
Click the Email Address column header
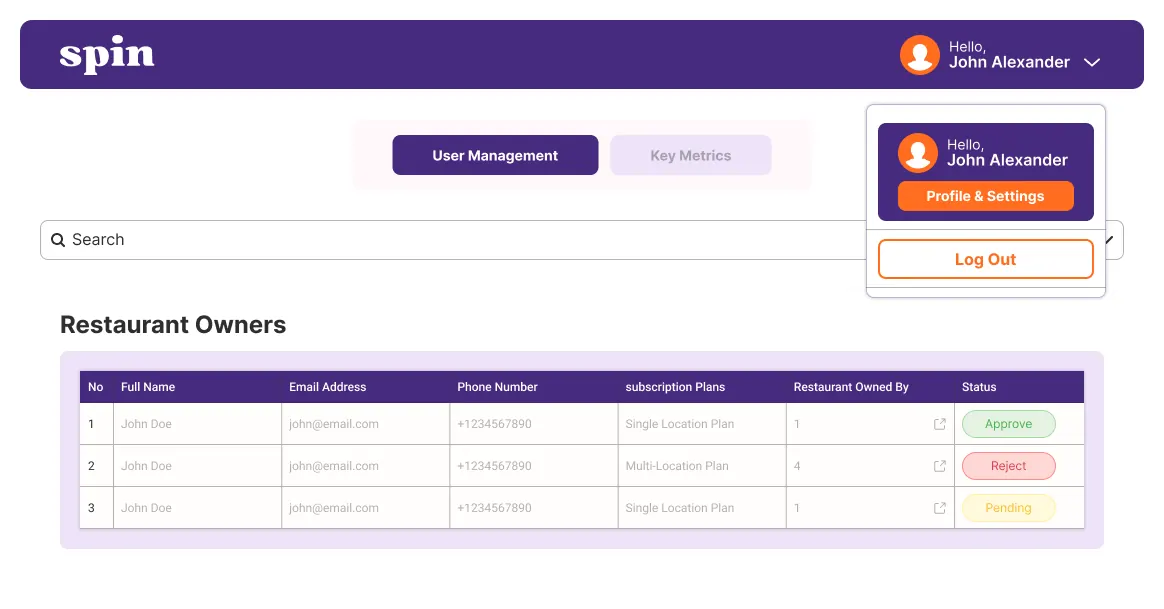click(327, 387)
